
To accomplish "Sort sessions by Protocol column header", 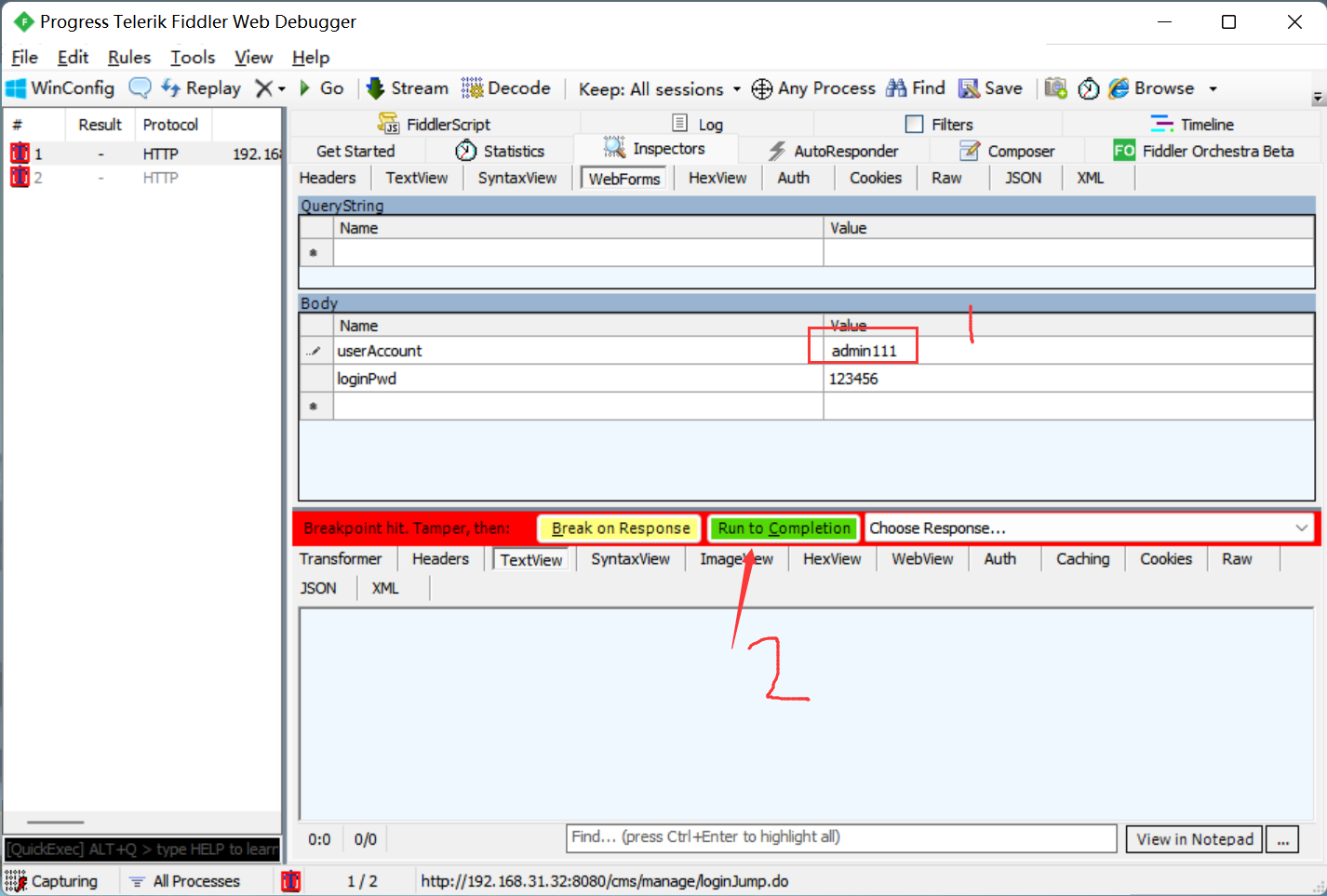I will pyautogui.click(x=170, y=125).
